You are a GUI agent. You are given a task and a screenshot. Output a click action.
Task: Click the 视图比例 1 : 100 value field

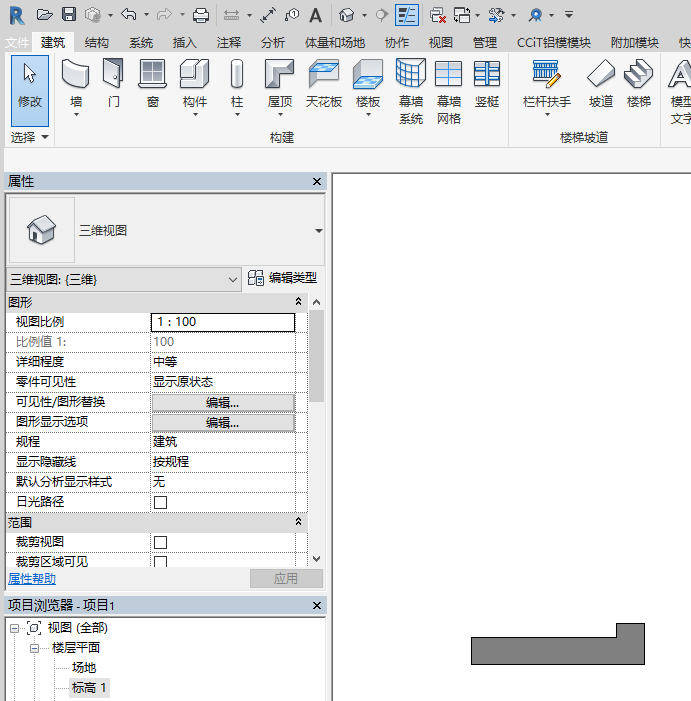click(223, 322)
